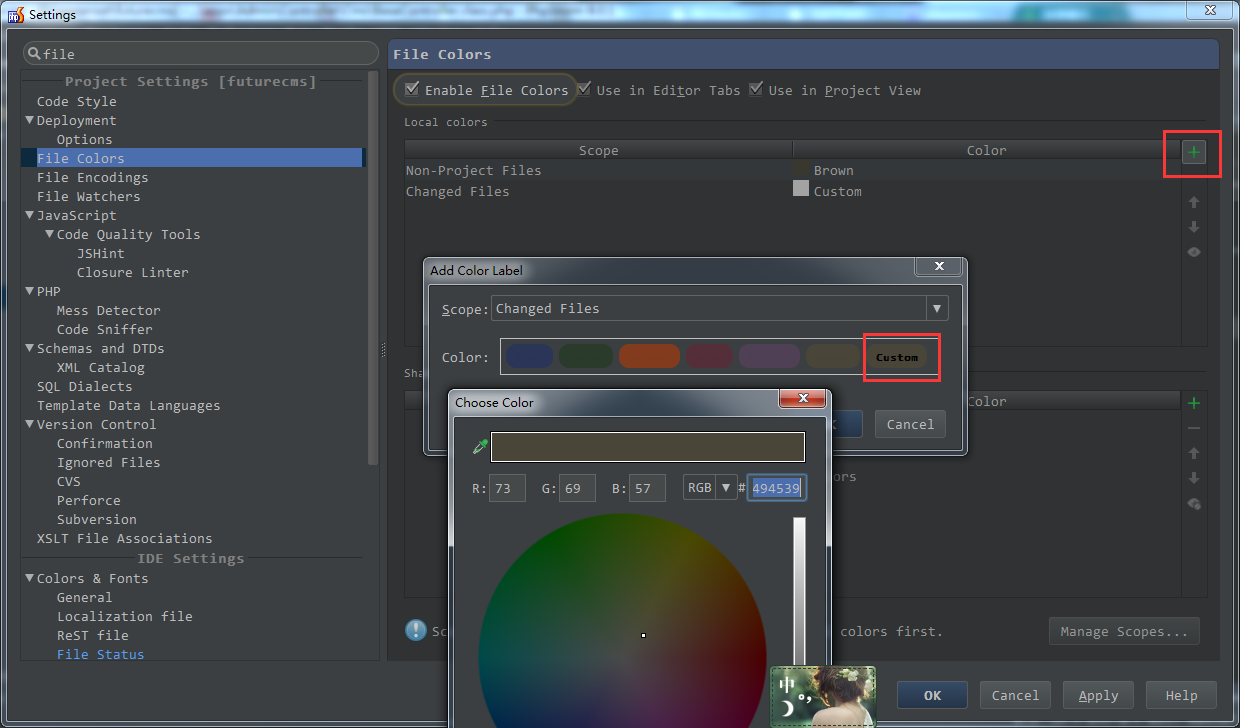
Task: Toggle Enable File Colors checkbox
Action: [x=411, y=89]
